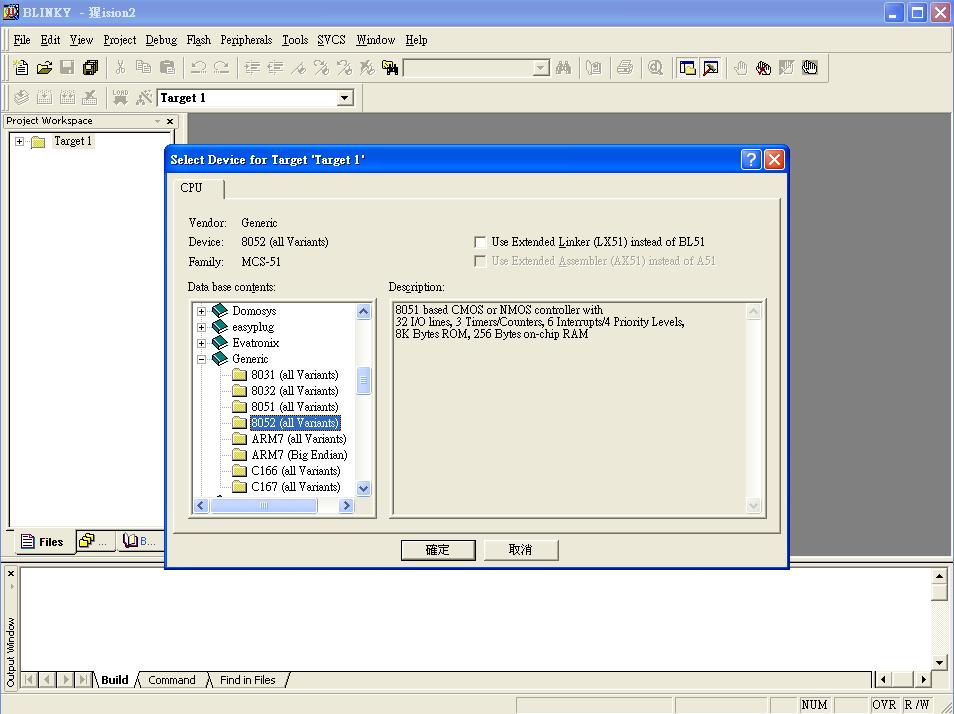Screen dimensions: 954x714
Task: Open the Target 1 dropdown list
Action: coord(345,98)
